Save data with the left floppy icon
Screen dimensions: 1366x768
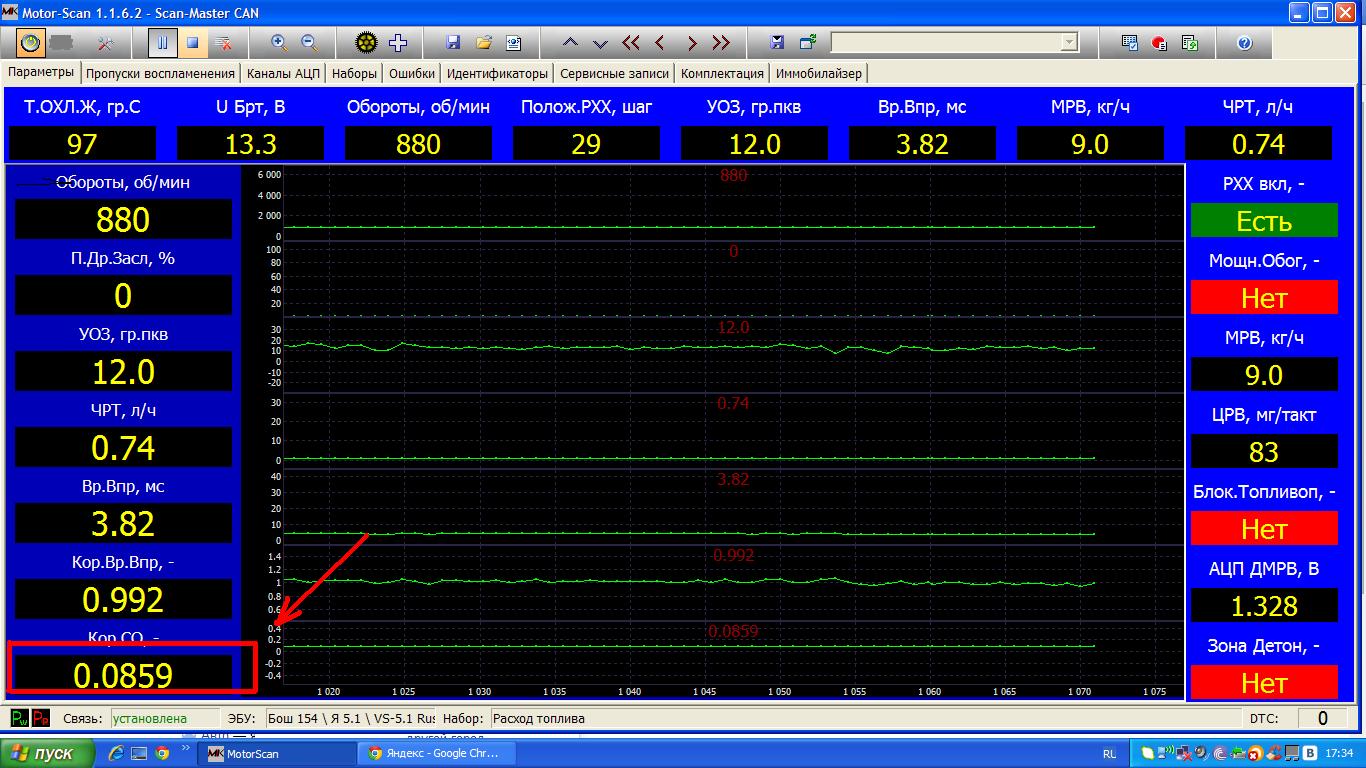click(x=453, y=43)
